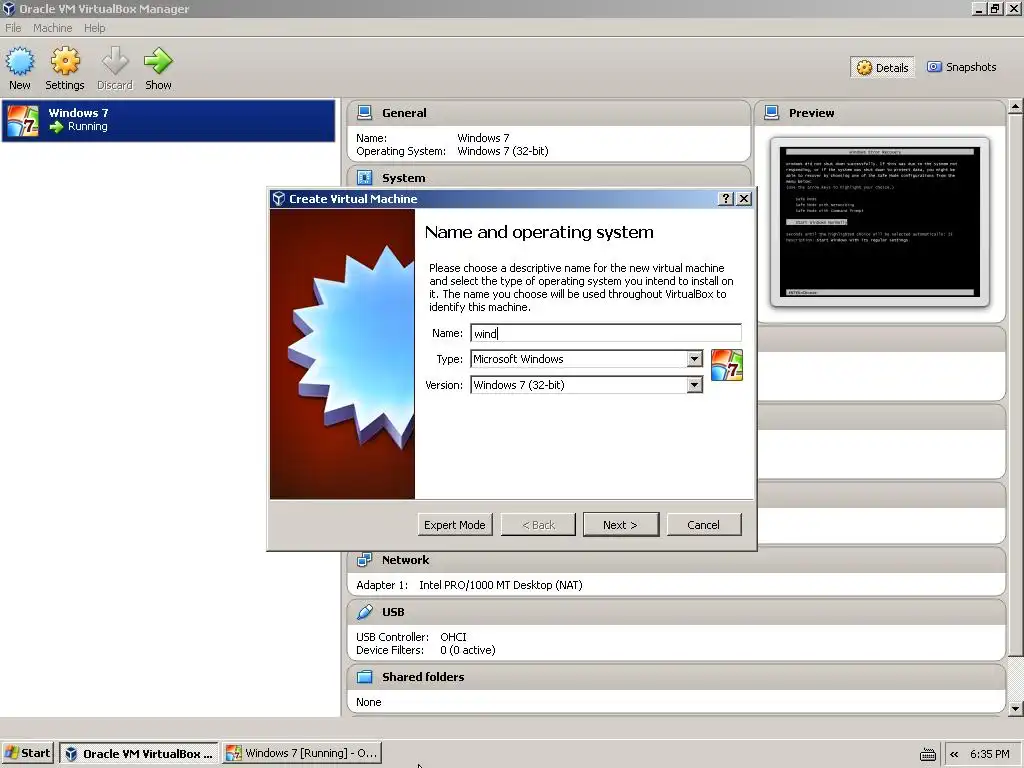Click the Next button in wizard
Viewport: 1024px width, 768px height.
point(620,524)
